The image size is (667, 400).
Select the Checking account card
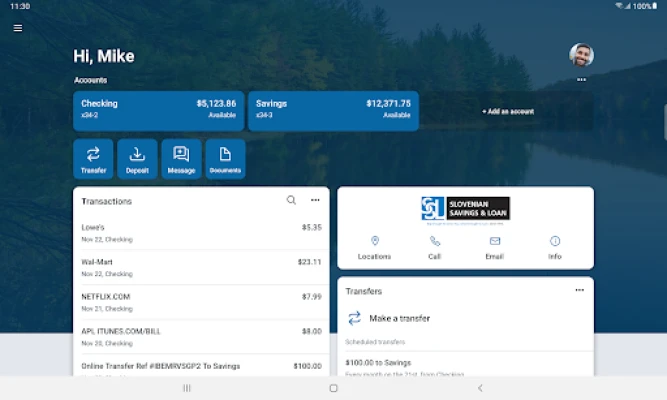pyautogui.click(x=159, y=111)
